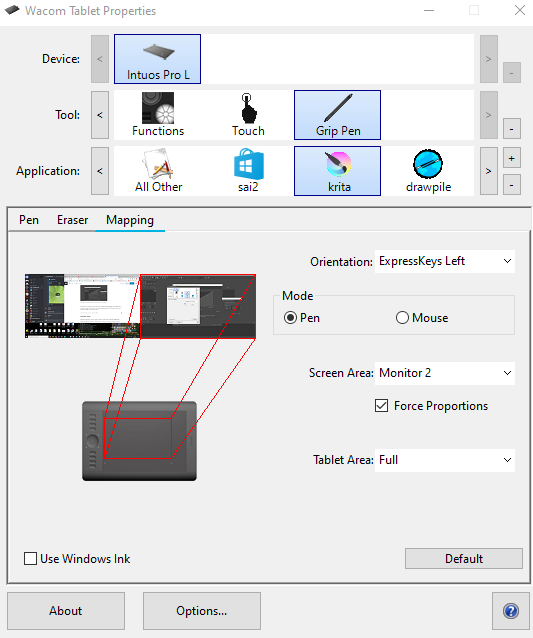Open the Orientation dropdown

445,261
